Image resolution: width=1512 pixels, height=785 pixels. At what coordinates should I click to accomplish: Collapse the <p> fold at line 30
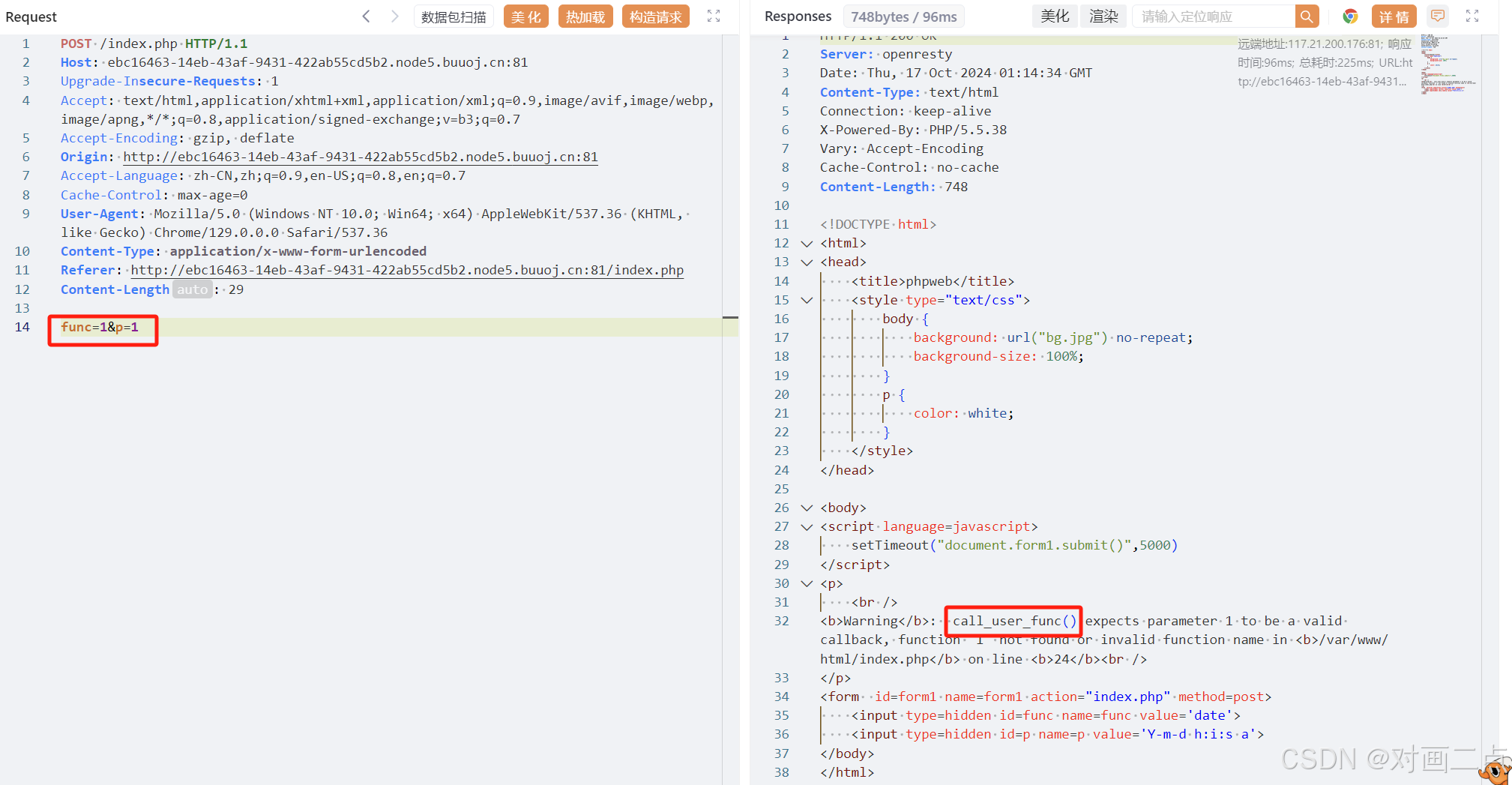[x=807, y=583]
